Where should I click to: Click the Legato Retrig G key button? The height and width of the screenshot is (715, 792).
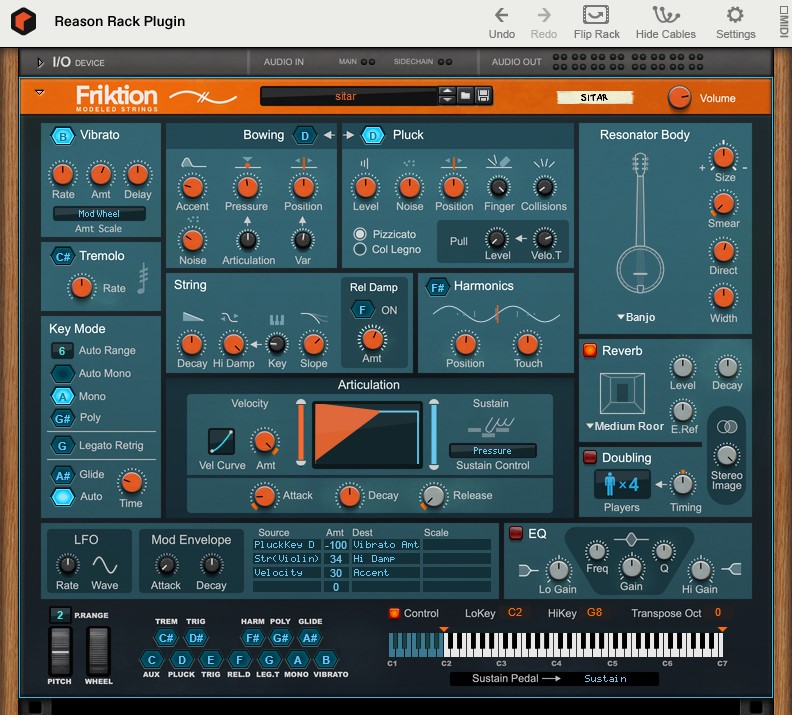[x=62, y=446]
